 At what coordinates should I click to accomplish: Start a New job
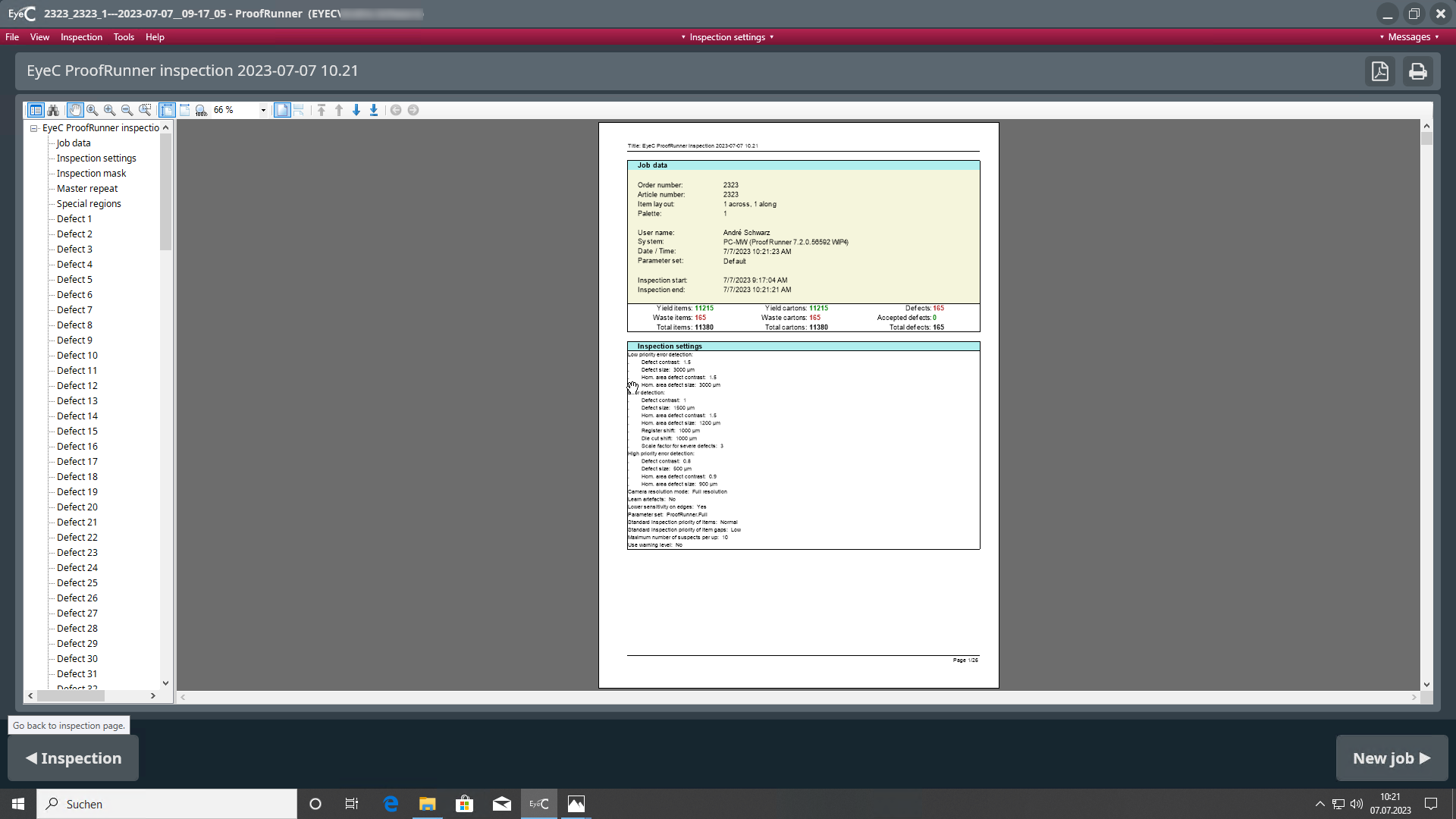(x=1392, y=758)
